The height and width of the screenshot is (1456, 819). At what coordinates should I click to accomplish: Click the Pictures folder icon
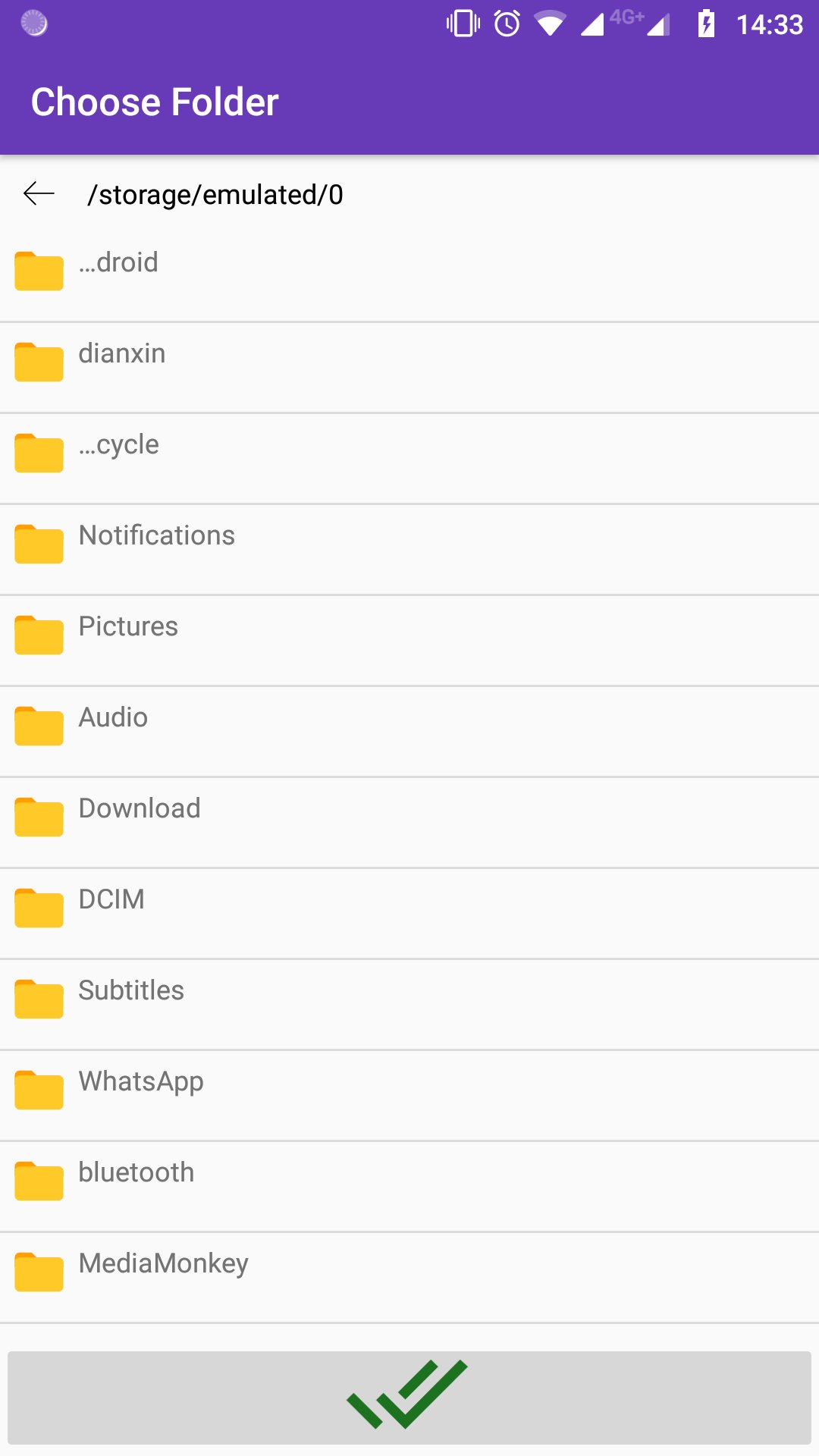(39, 635)
